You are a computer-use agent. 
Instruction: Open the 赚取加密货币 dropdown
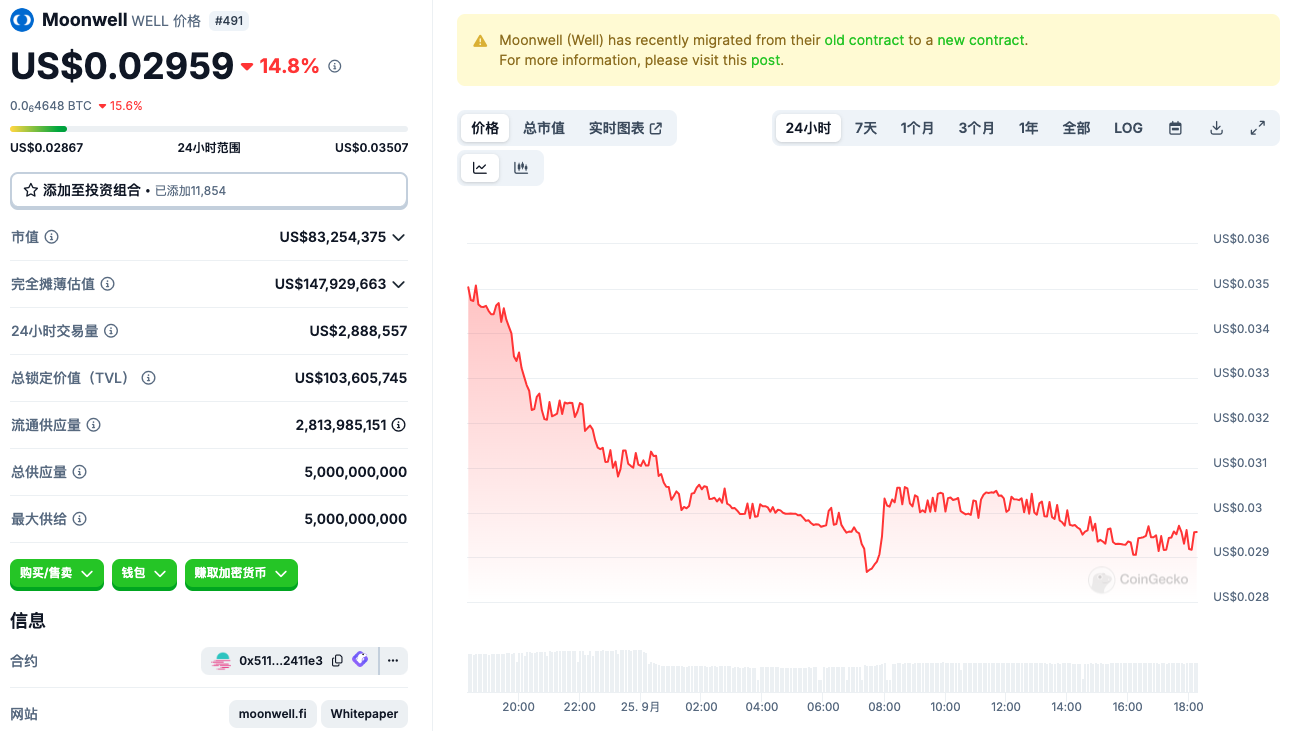[x=241, y=574]
